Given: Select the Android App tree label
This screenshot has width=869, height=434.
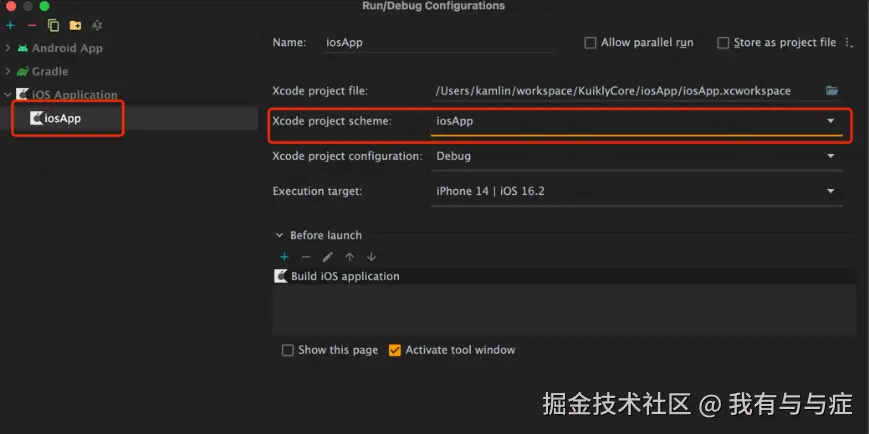Looking at the screenshot, I should 67,48.
